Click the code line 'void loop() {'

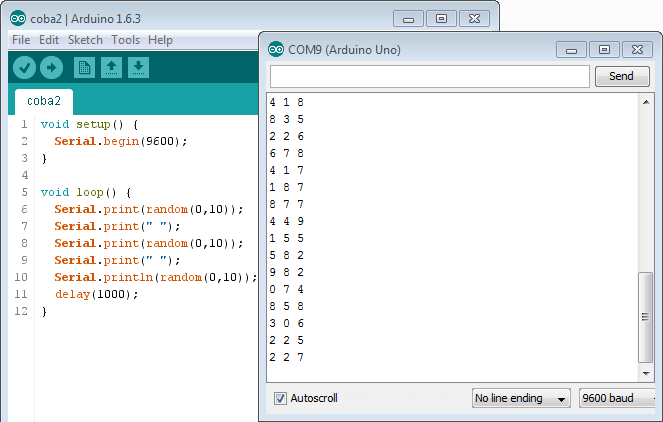point(86,192)
